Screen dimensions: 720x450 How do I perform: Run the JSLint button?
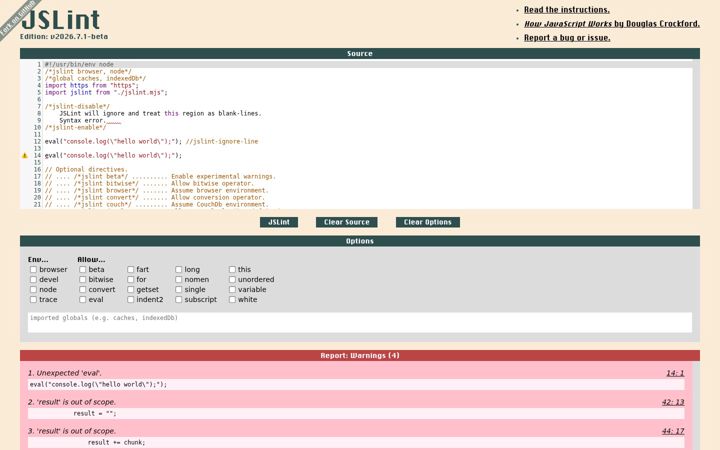pos(279,222)
